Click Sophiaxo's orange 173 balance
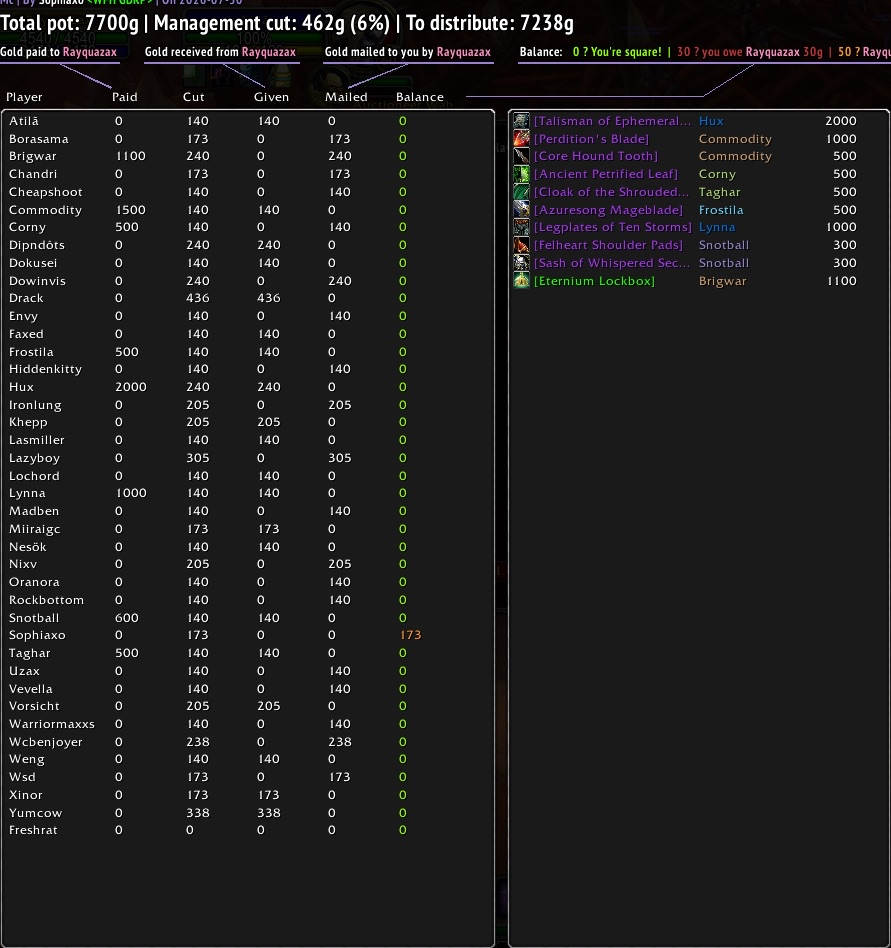 [410, 635]
